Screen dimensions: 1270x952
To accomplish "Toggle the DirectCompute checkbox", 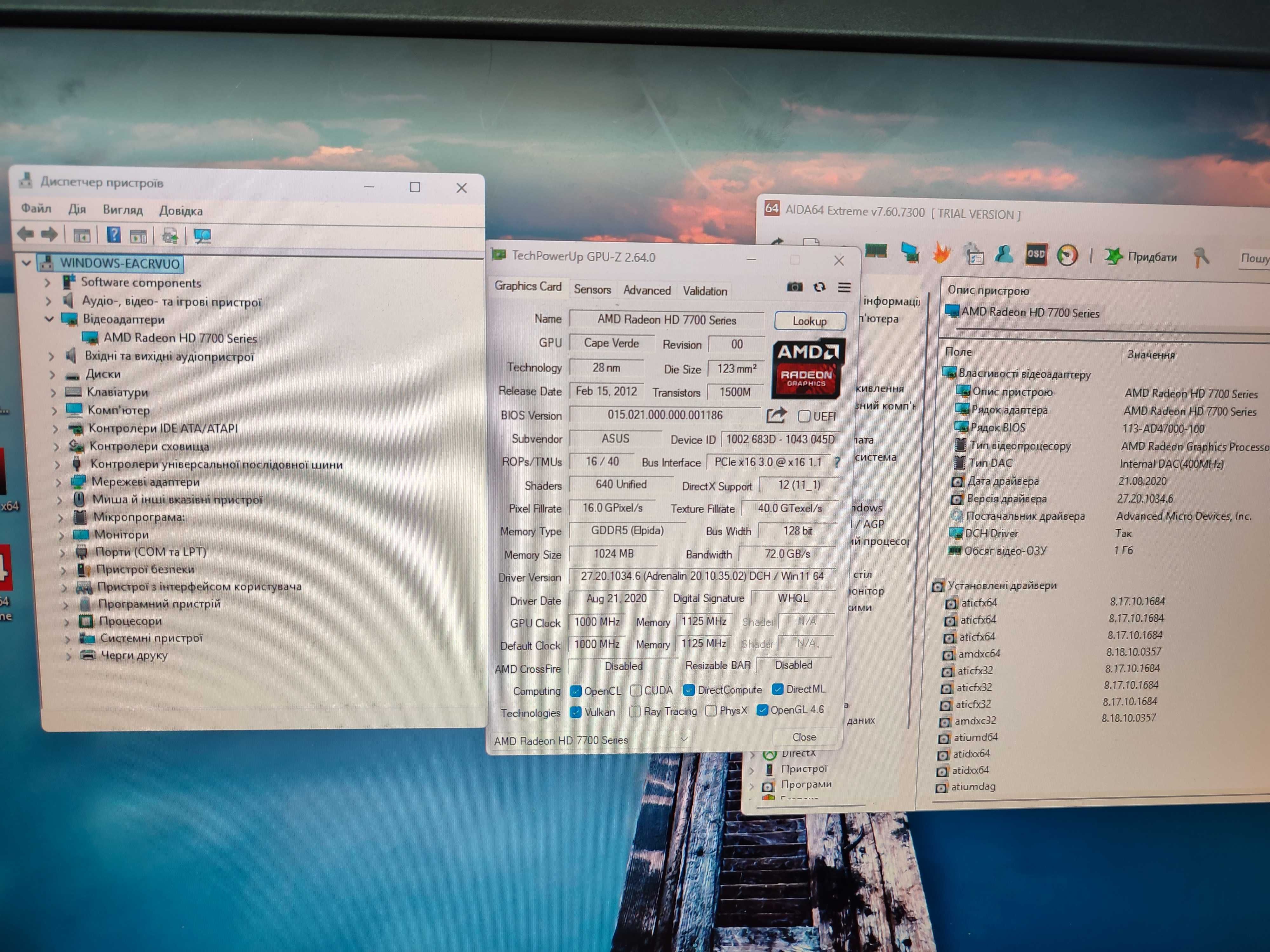I will pos(689,690).
